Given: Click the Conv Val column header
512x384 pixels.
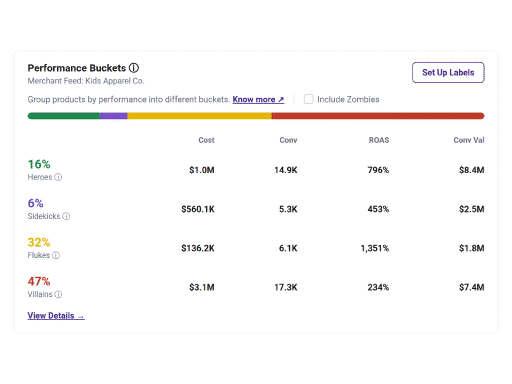Looking at the screenshot, I should point(469,140).
